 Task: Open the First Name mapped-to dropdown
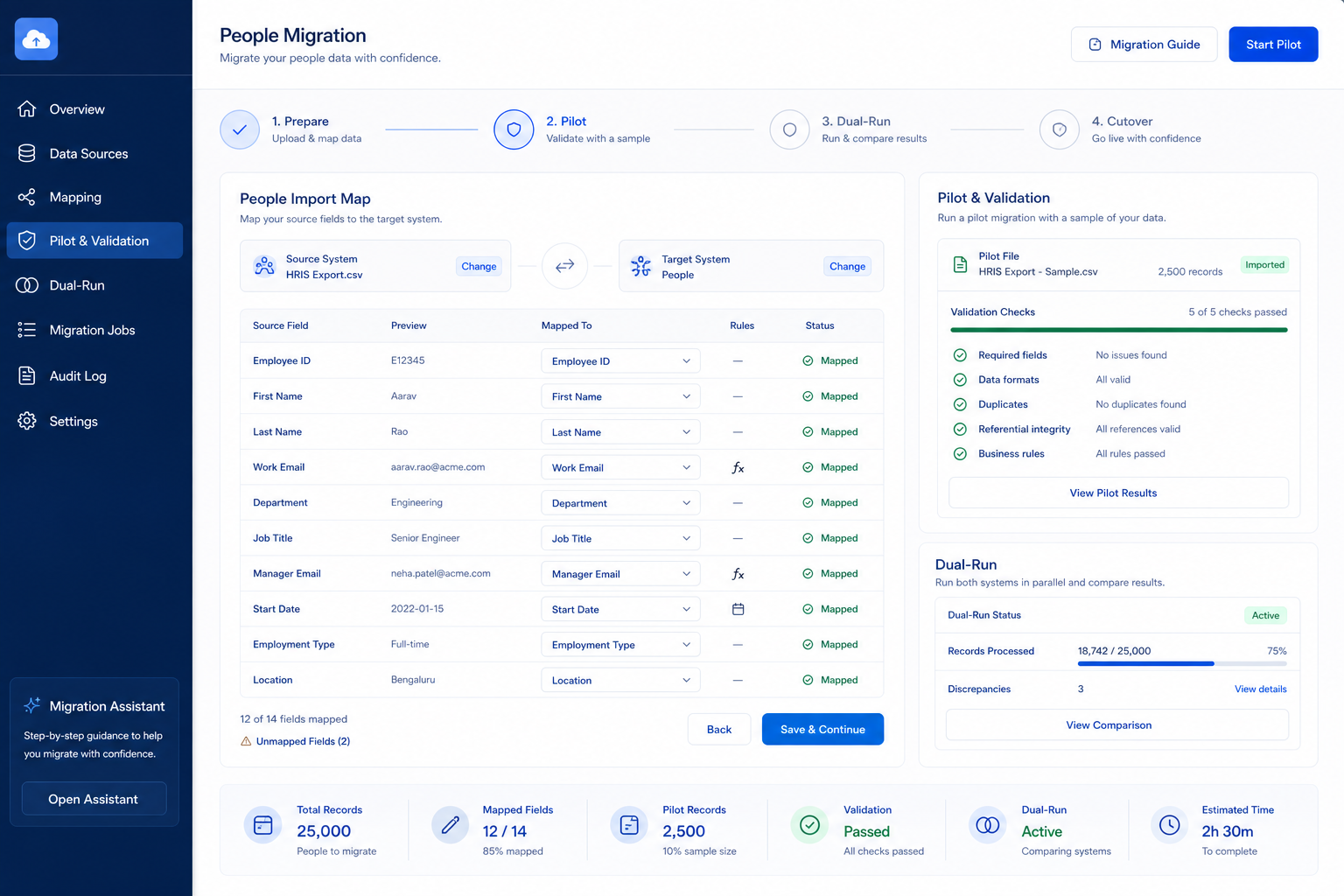coord(620,396)
